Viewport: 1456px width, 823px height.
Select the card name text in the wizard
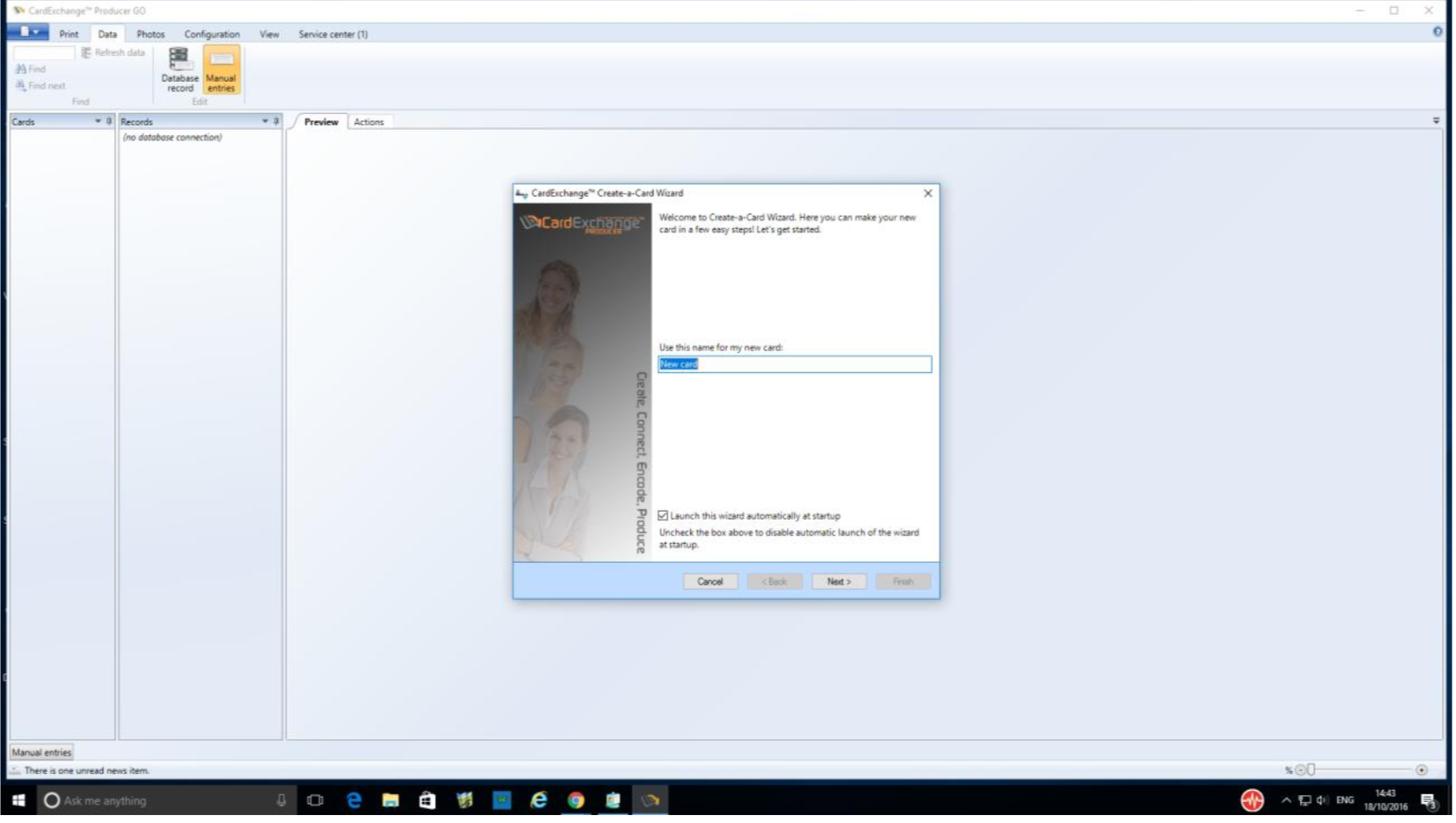793,364
